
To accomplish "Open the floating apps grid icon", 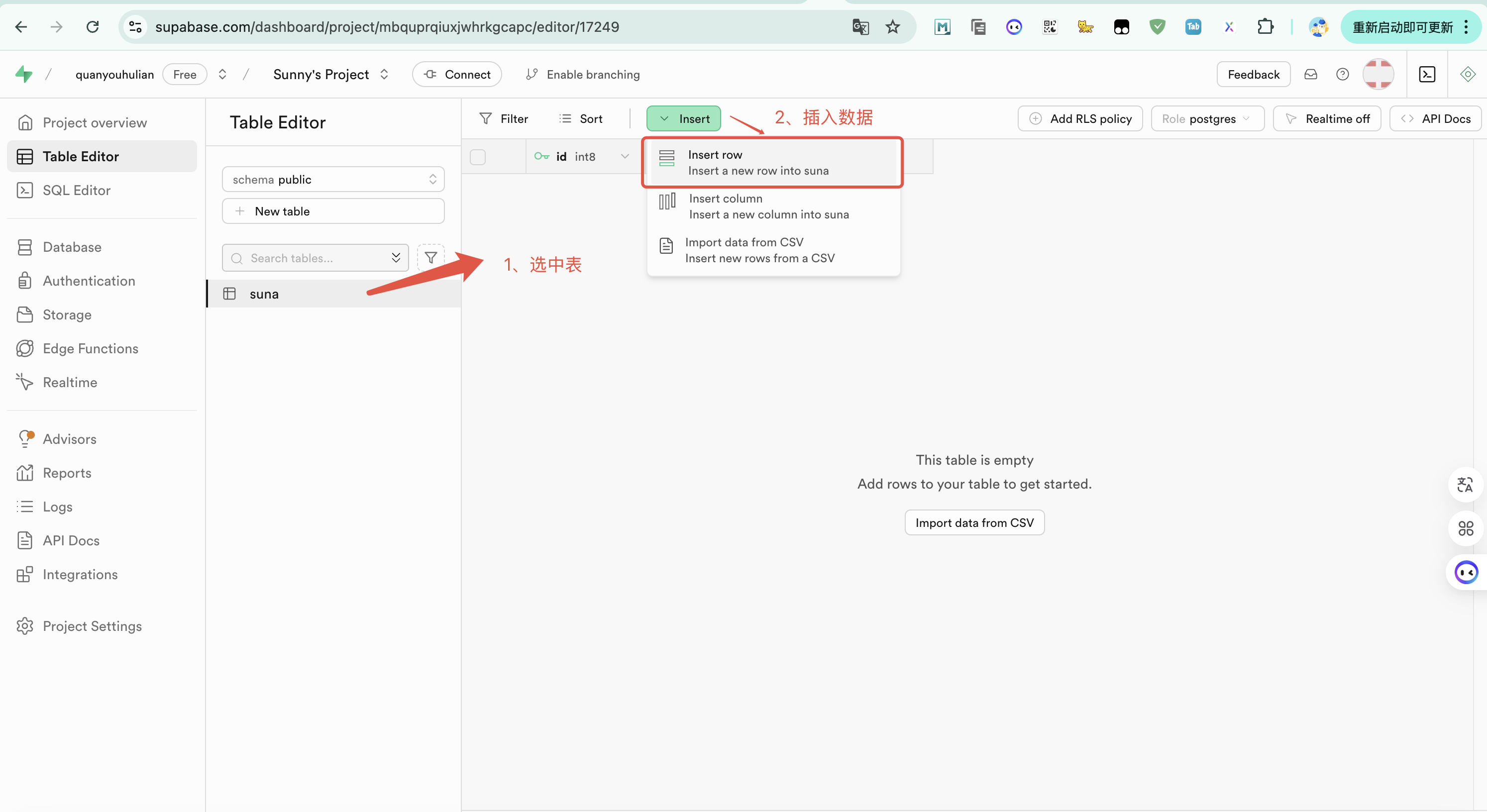I will [1465, 528].
